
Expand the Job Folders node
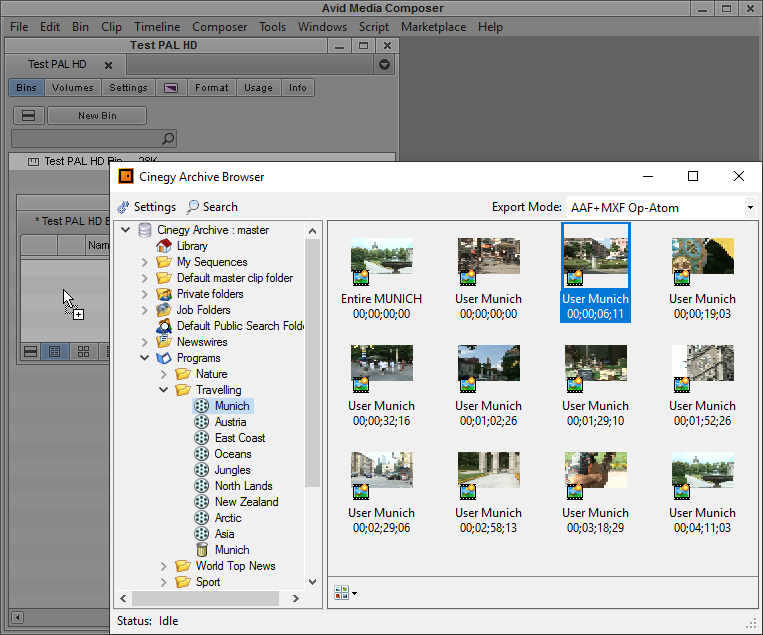145,310
